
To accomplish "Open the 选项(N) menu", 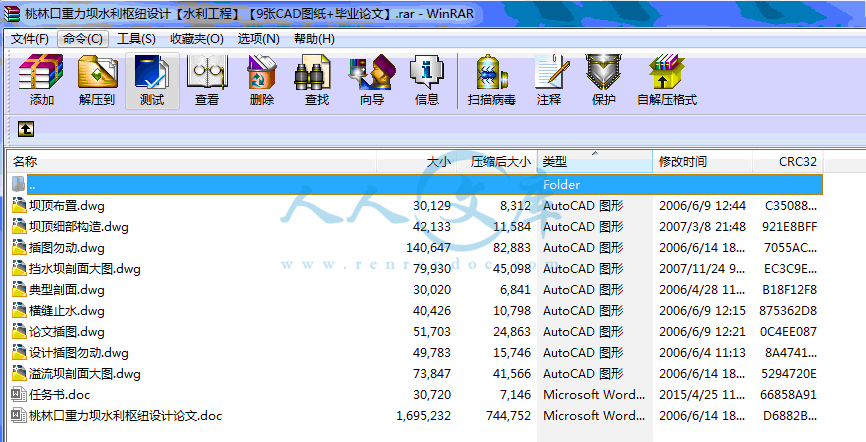I will point(258,39).
